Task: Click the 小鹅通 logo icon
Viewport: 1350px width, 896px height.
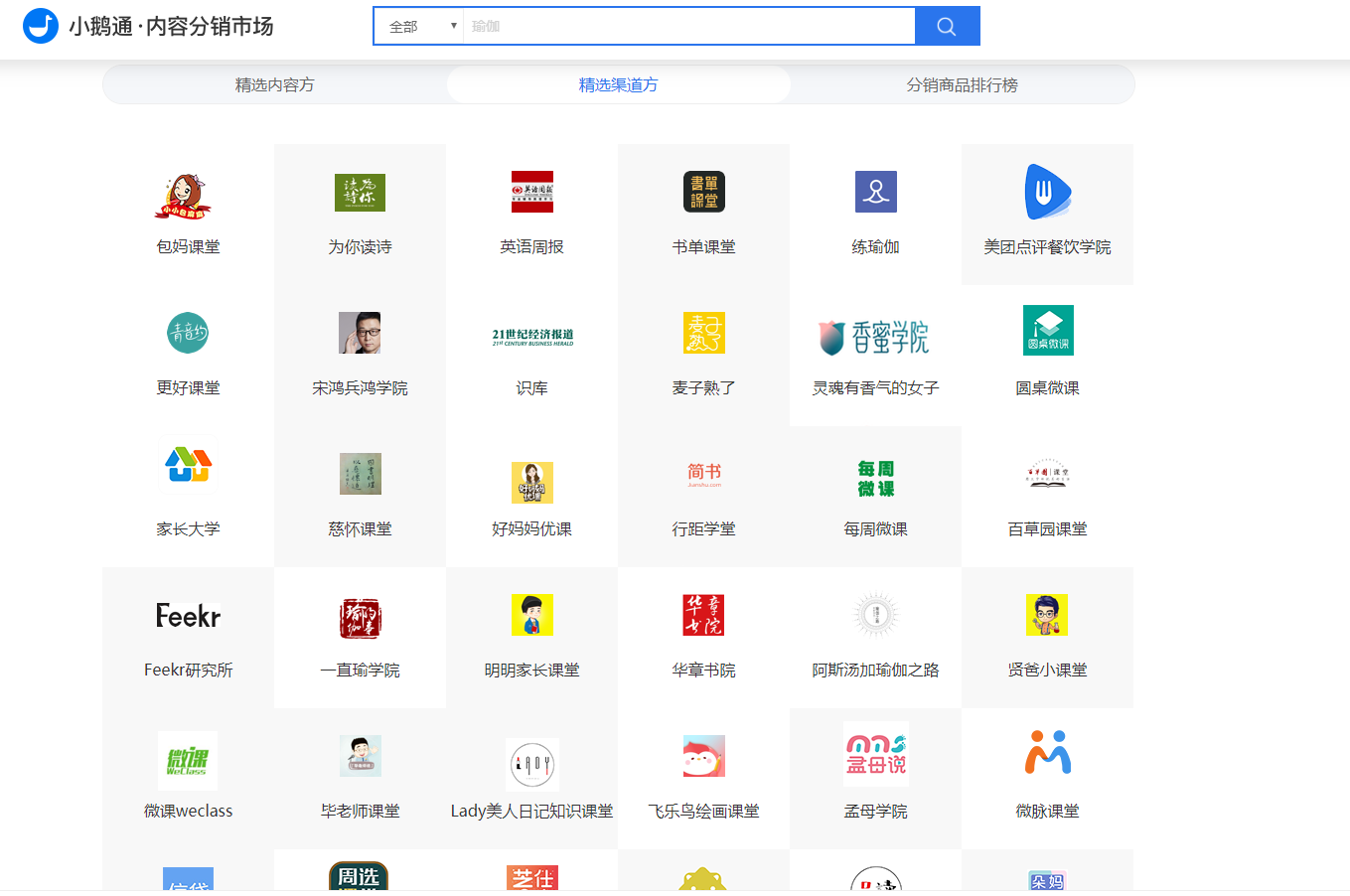Action: [x=41, y=26]
